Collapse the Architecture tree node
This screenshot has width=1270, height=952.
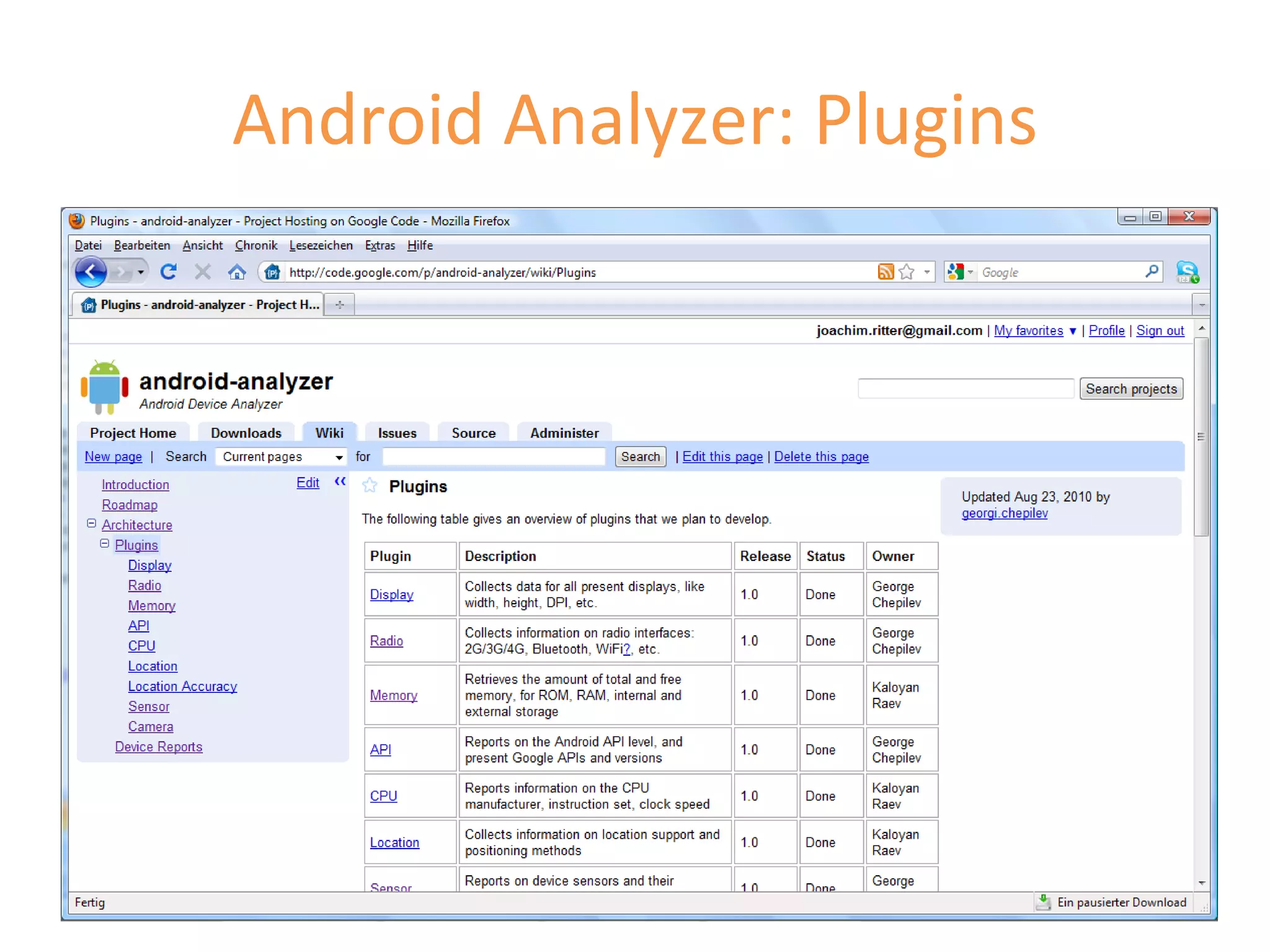click(x=91, y=523)
